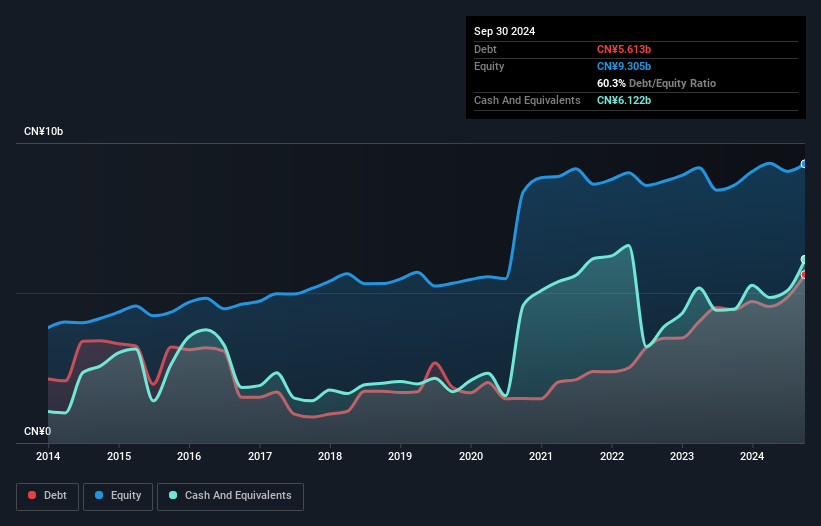Click the 2020 x-axis label
Image resolution: width=821 pixels, height=526 pixels.
coord(471,456)
